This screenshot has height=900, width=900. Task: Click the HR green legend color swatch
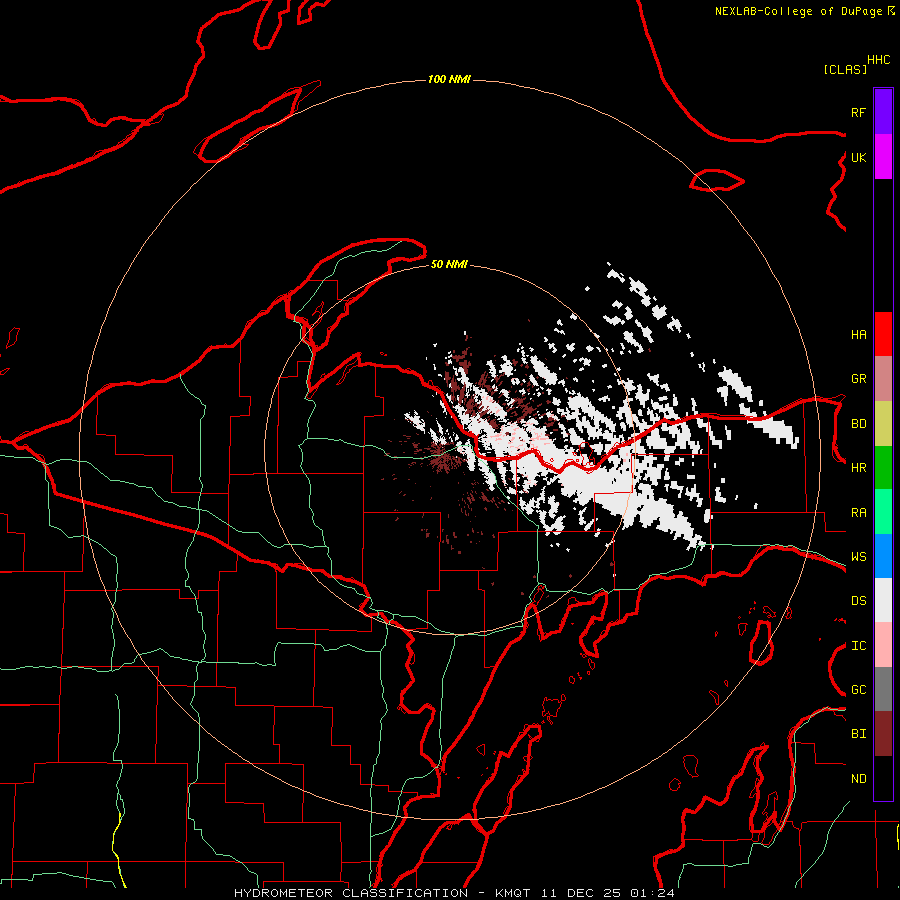pos(883,468)
